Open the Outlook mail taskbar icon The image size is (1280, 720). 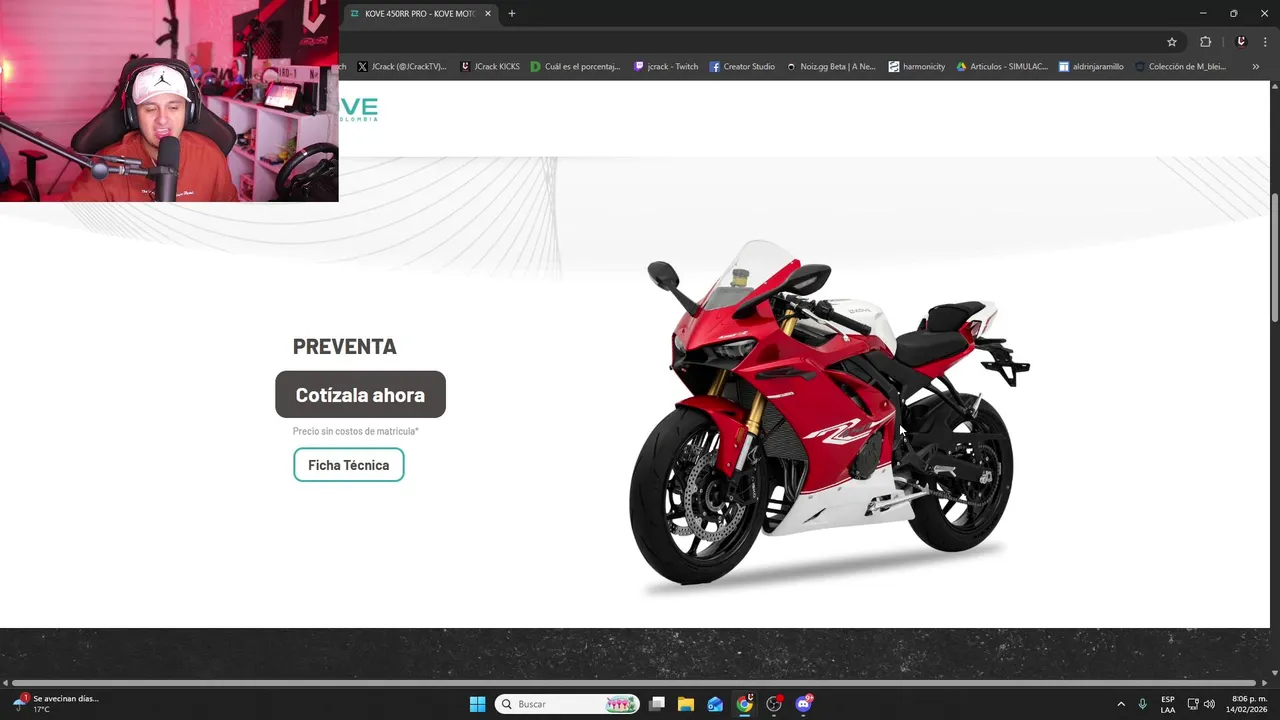715,704
